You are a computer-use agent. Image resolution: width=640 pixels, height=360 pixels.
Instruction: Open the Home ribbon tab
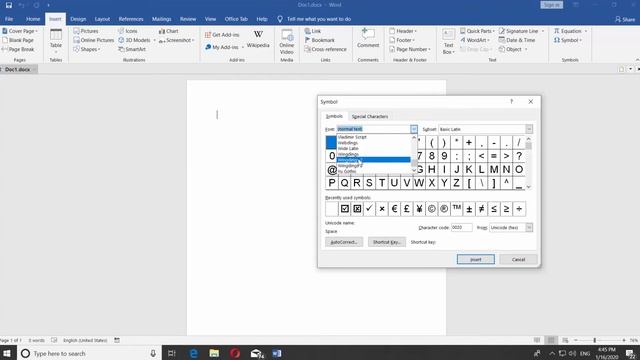(33, 19)
